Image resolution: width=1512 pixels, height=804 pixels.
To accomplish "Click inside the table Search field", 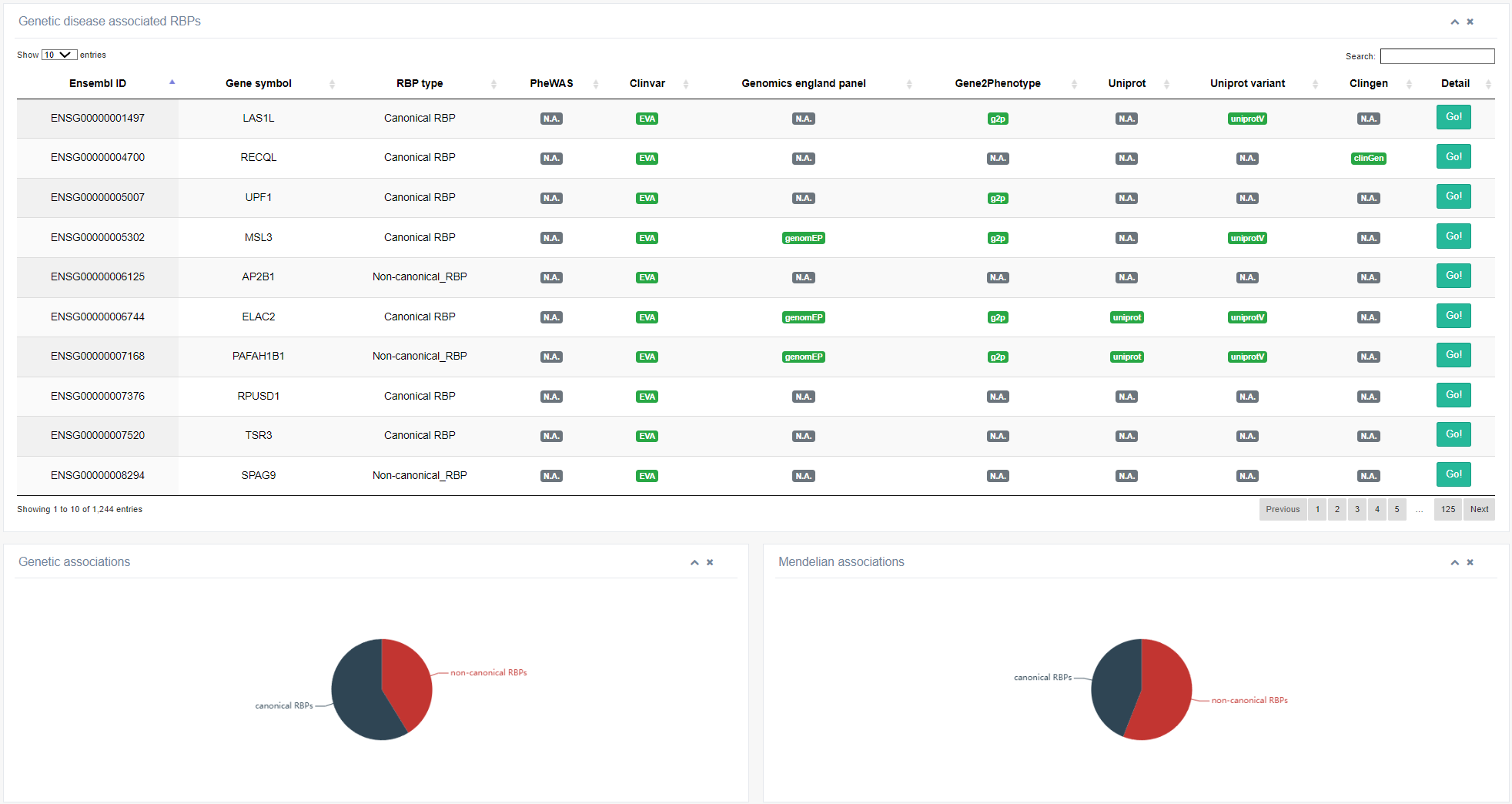I will point(1437,56).
